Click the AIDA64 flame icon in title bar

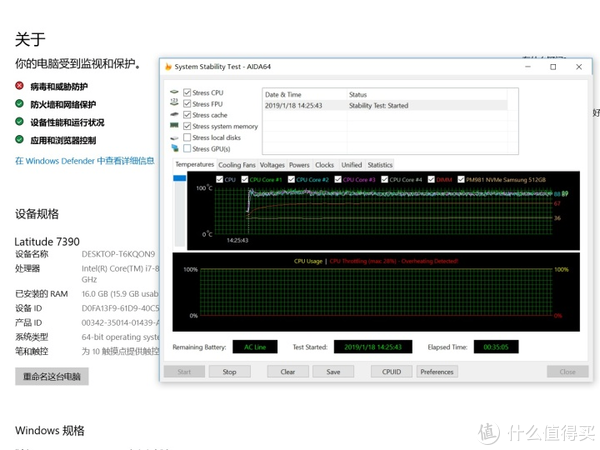pyautogui.click(x=167, y=67)
